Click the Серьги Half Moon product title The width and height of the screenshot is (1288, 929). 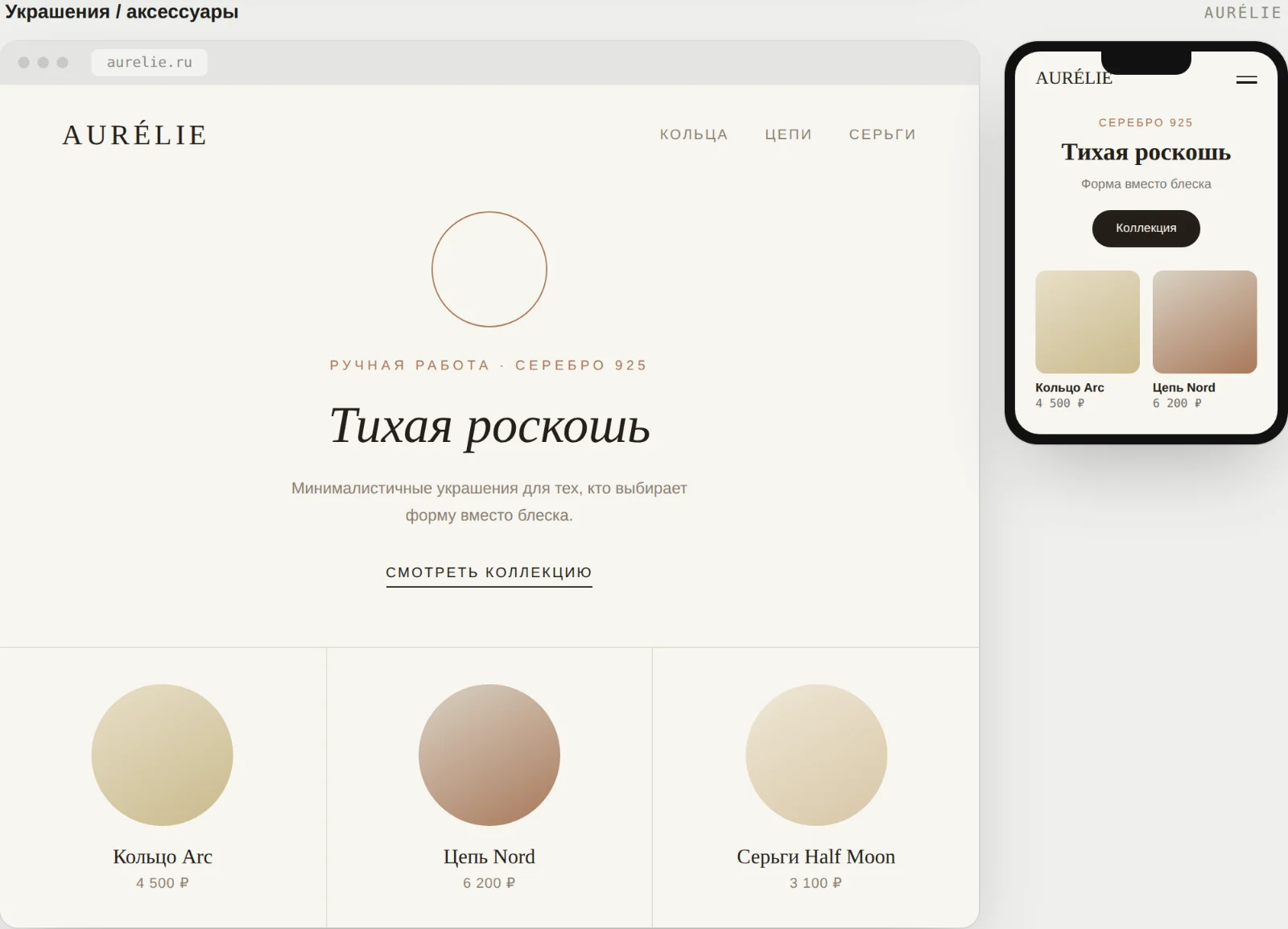pyautogui.click(x=816, y=857)
